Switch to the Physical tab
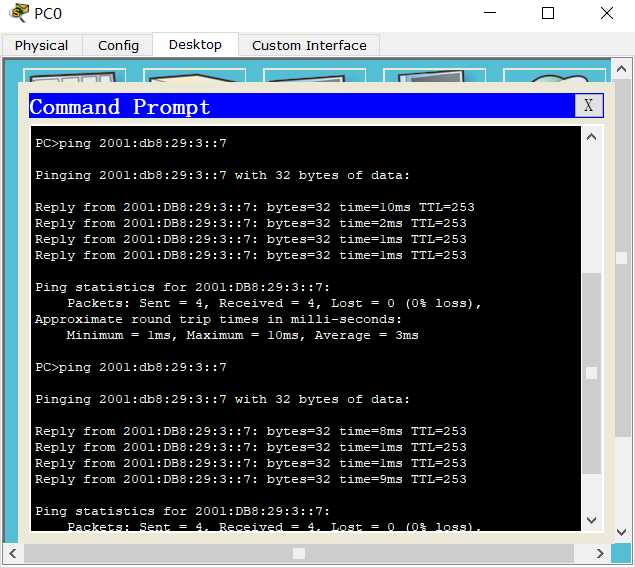Viewport: 635px width, 568px height. point(41,45)
